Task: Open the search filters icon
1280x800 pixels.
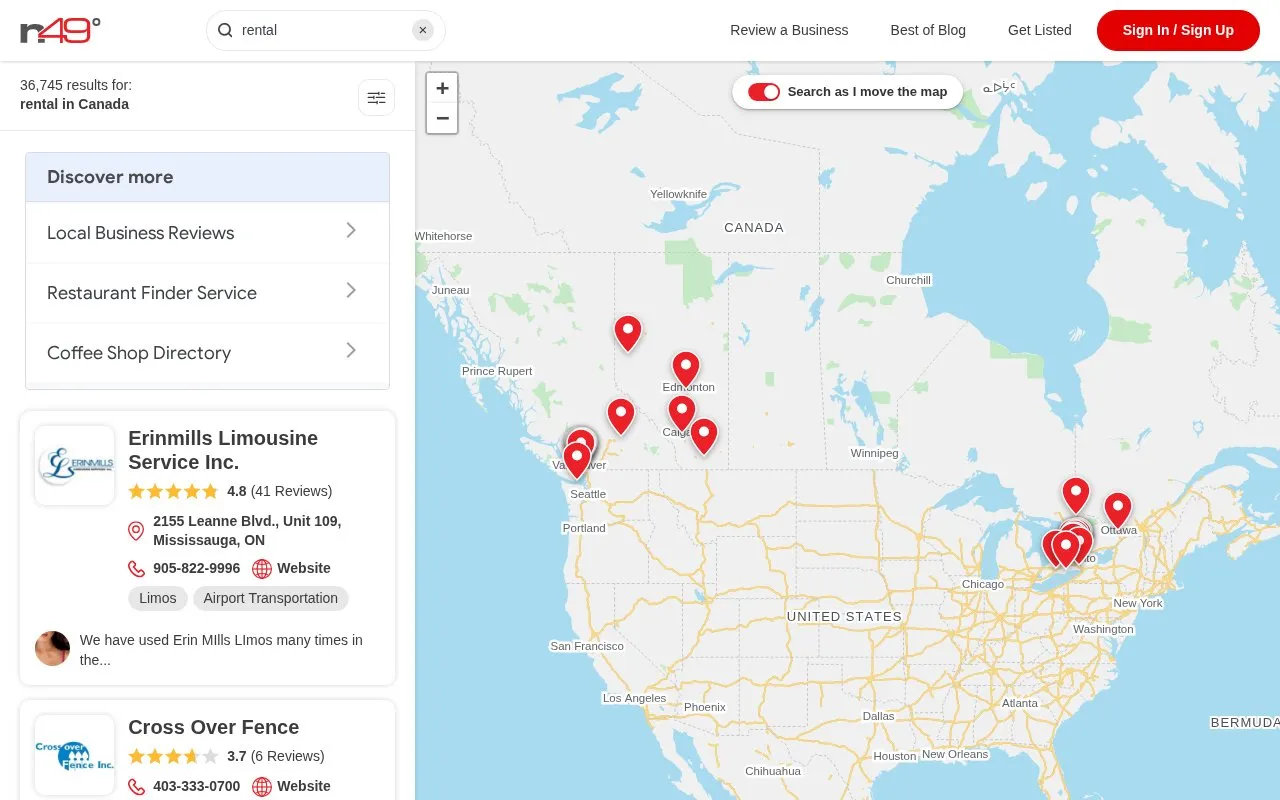Action: click(376, 98)
